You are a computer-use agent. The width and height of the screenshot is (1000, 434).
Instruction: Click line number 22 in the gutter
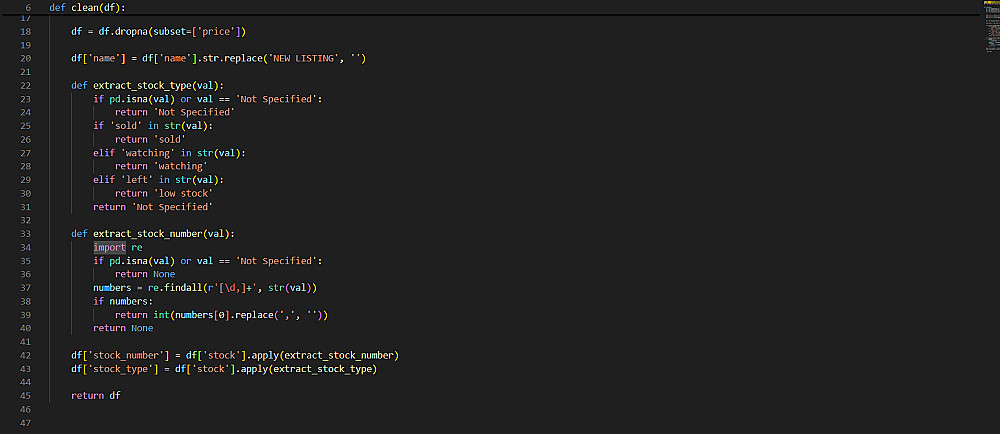click(x=26, y=85)
